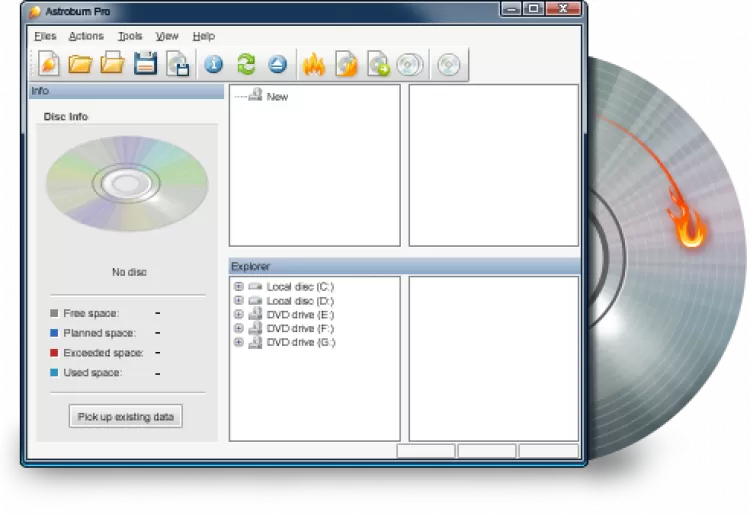
Task: Select DVD drive (E:) in Explorer
Action: (x=300, y=315)
